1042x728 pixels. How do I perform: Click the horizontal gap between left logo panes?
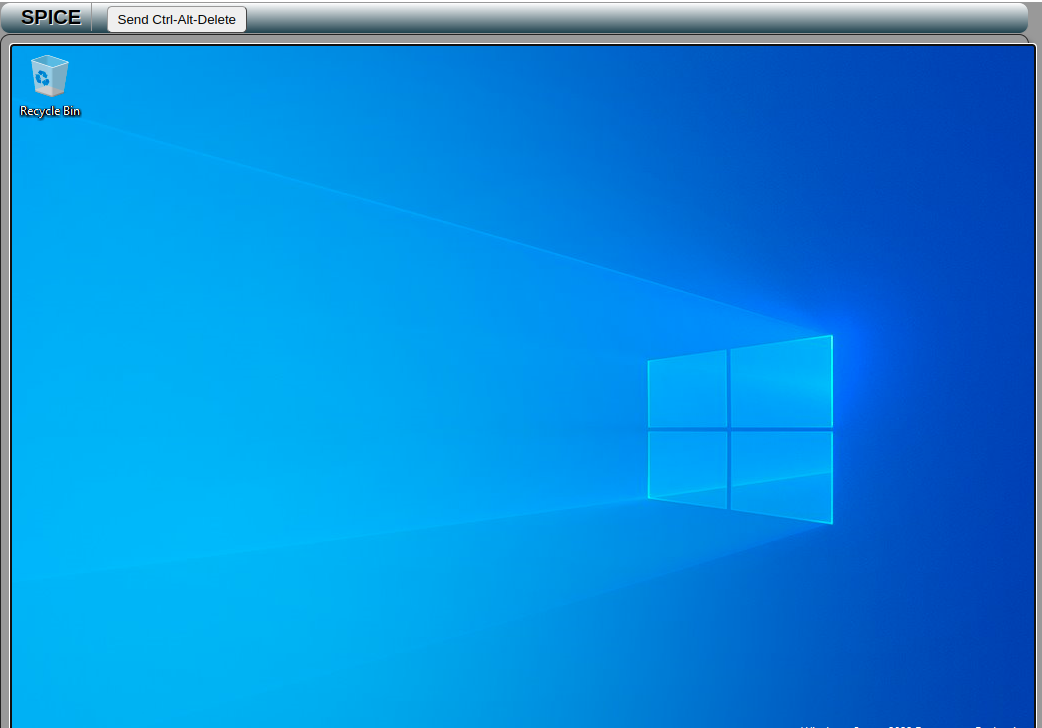point(687,429)
